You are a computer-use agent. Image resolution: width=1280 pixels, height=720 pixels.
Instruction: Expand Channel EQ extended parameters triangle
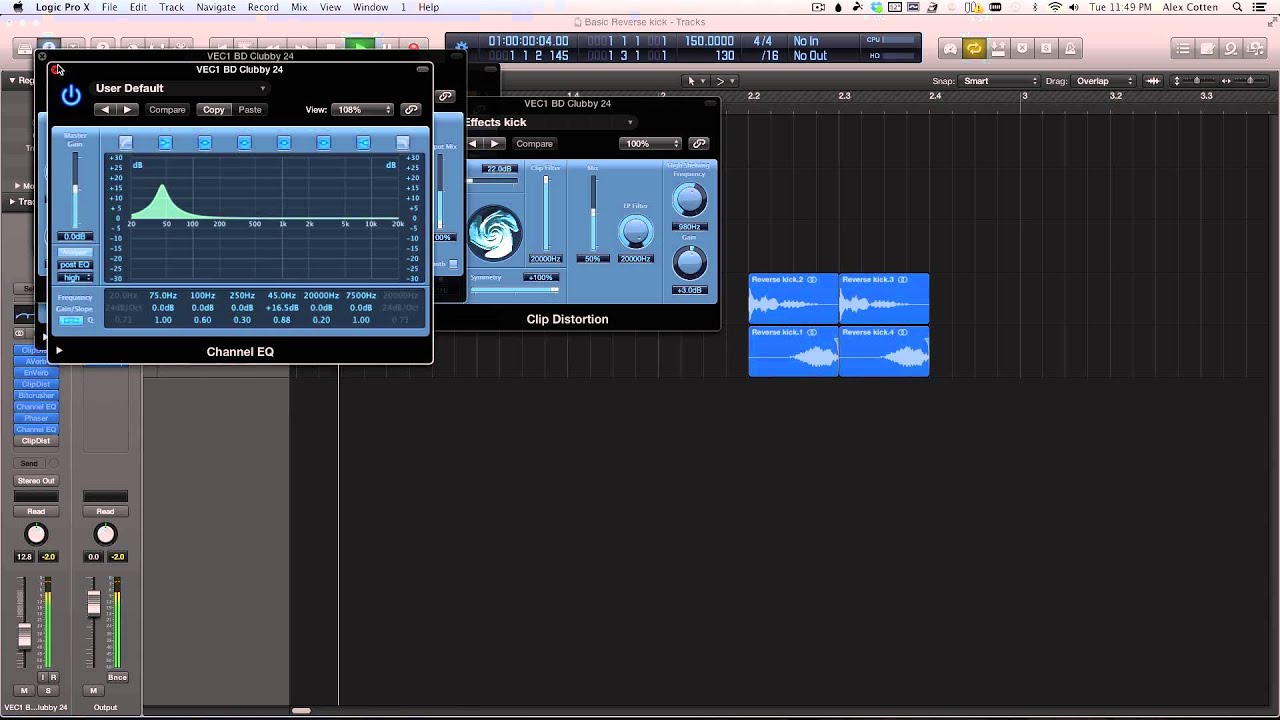[59, 351]
